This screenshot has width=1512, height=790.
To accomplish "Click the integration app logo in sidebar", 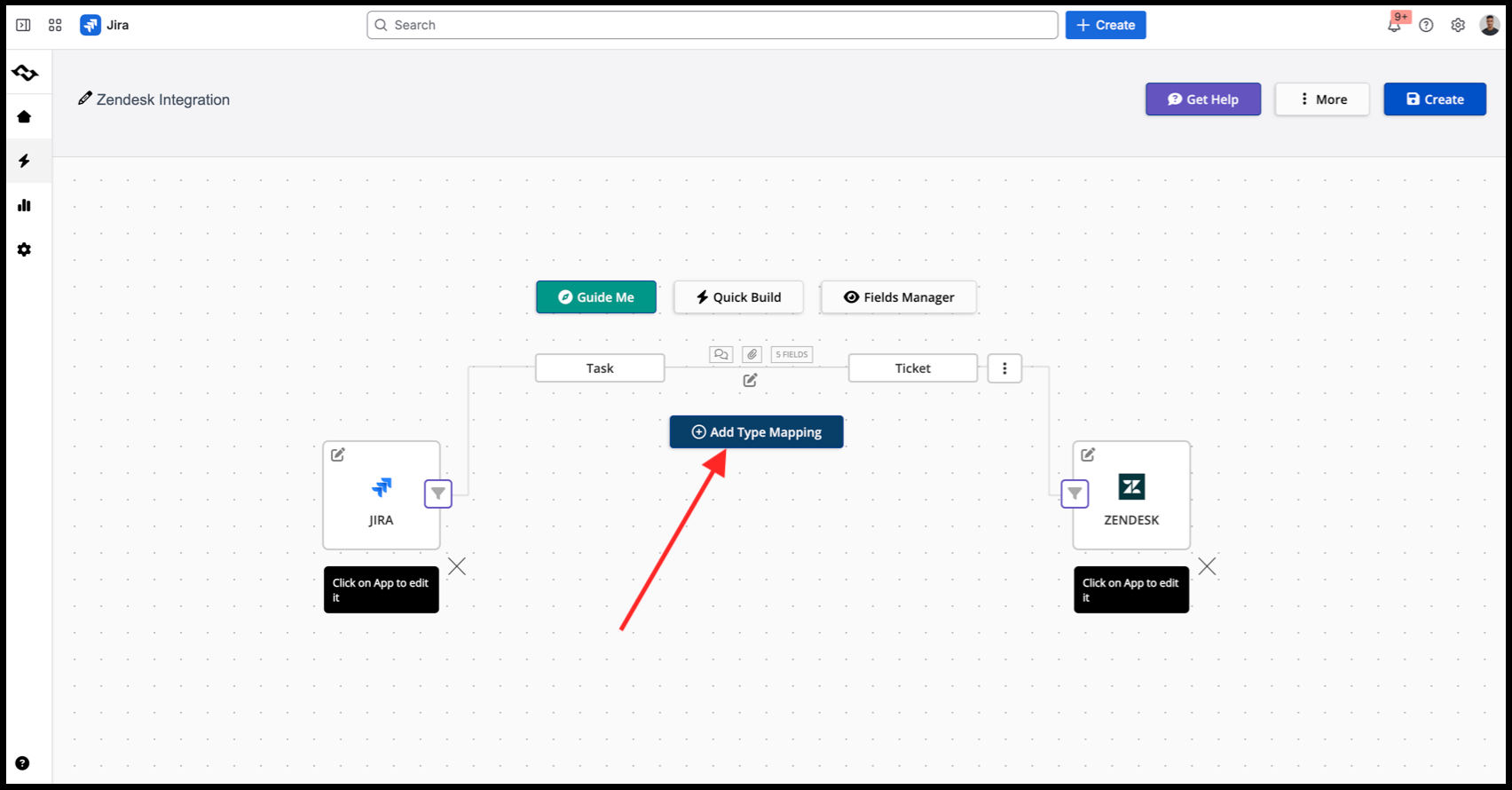I will pyautogui.click(x=25, y=73).
